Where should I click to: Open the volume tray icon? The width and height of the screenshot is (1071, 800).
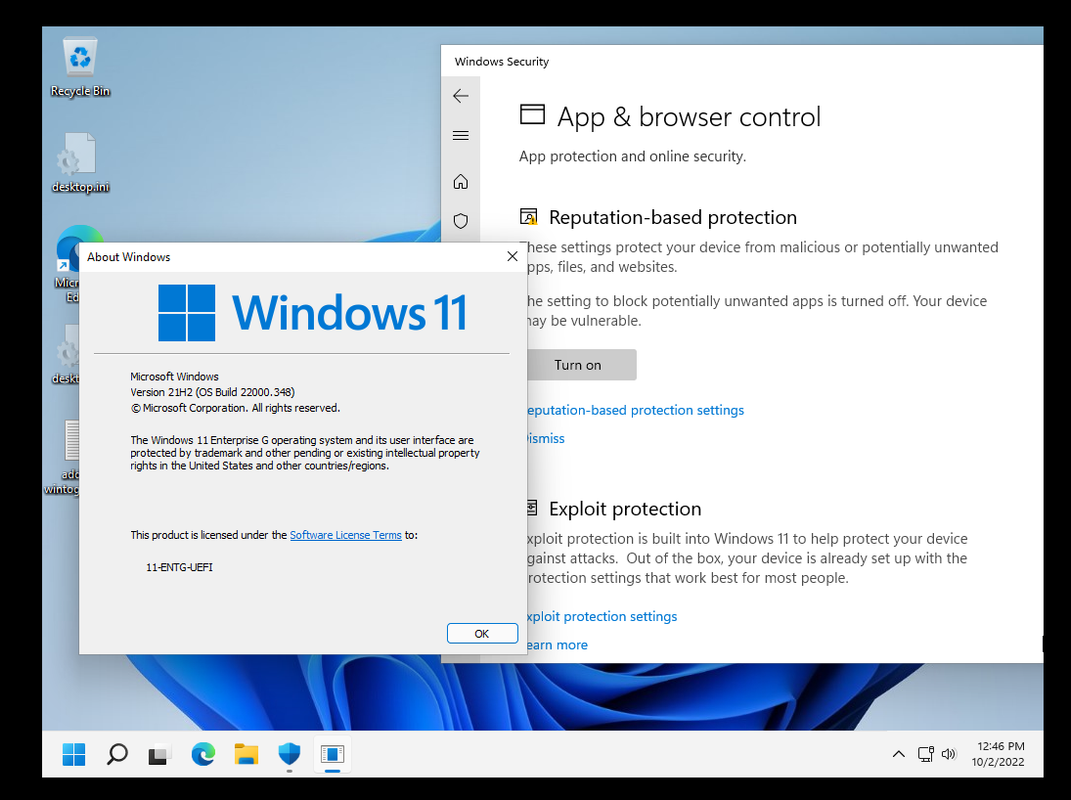[x=948, y=754]
